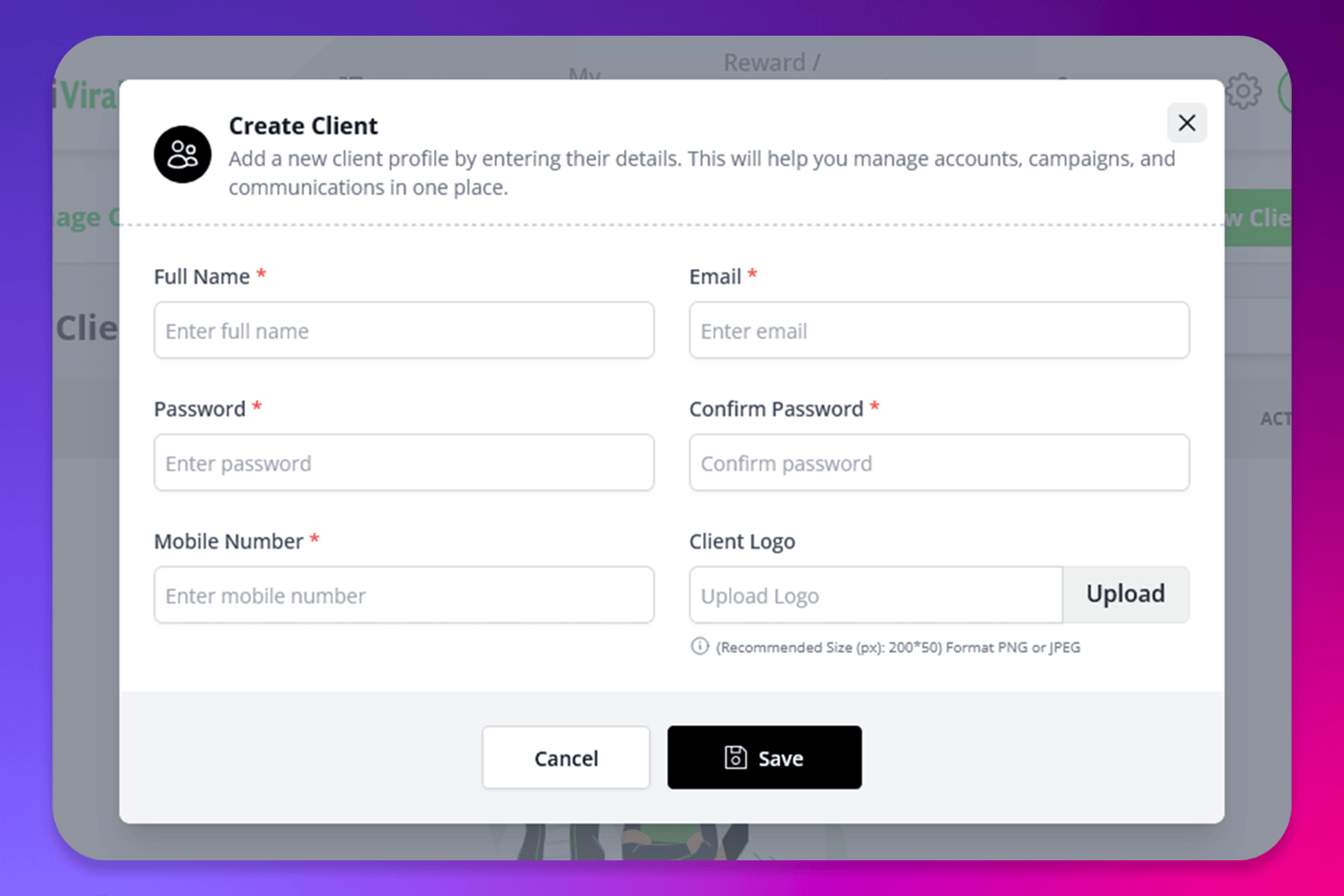Select the Enter password field
The width and height of the screenshot is (1344, 896).
[404, 463]
